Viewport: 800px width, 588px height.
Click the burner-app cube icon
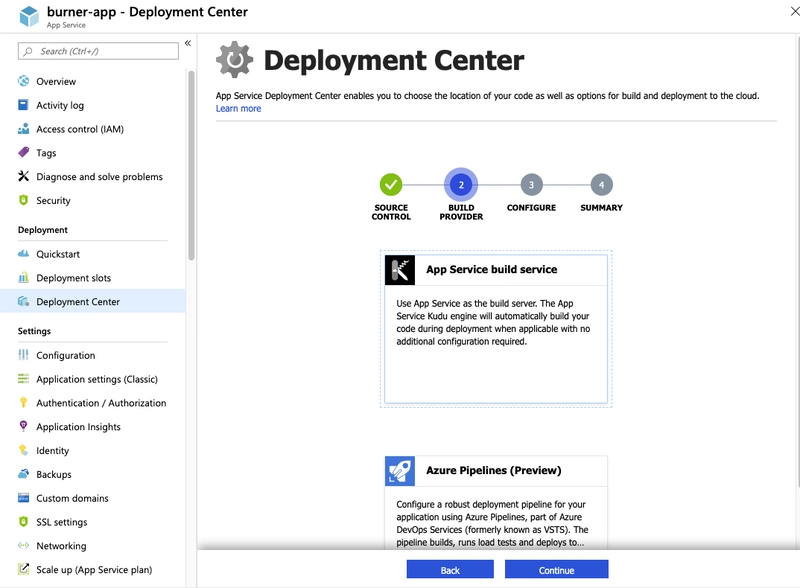pos(29,16)
